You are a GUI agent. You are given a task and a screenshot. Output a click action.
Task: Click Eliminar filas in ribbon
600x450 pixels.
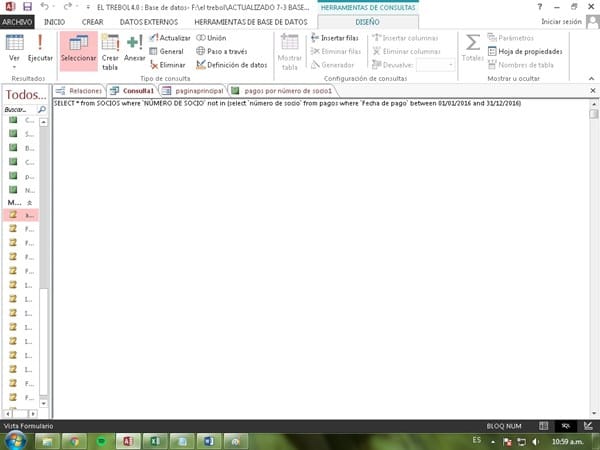click(336, 51)
